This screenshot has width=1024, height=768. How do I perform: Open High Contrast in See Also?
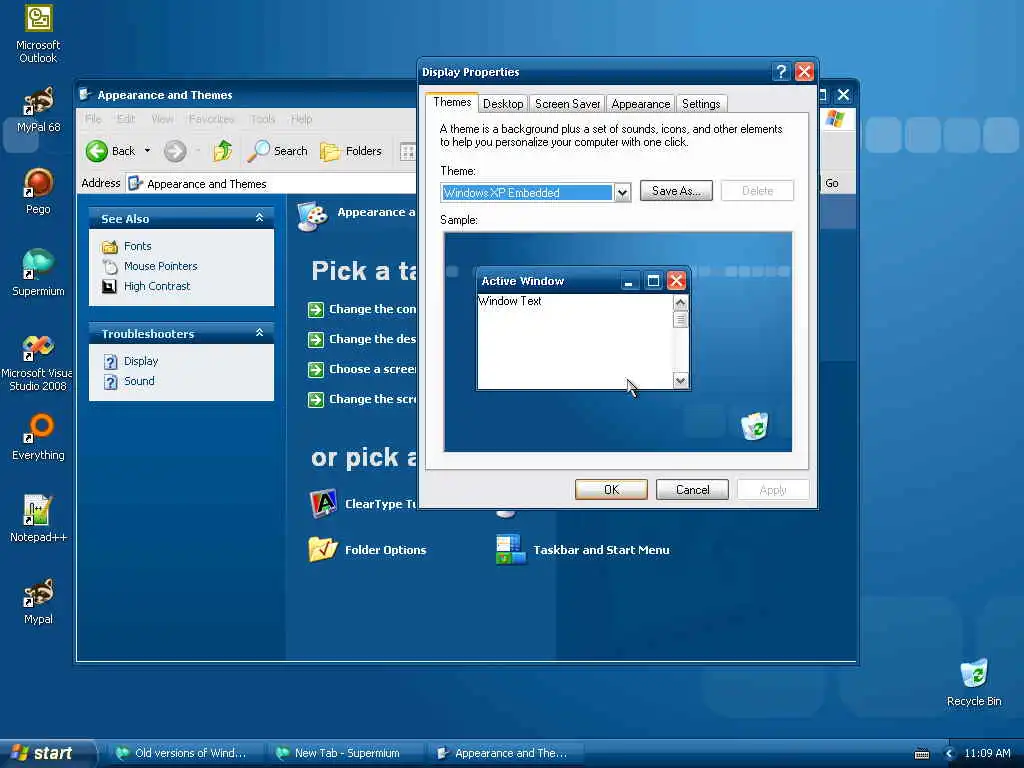click(x=157, y=286)
